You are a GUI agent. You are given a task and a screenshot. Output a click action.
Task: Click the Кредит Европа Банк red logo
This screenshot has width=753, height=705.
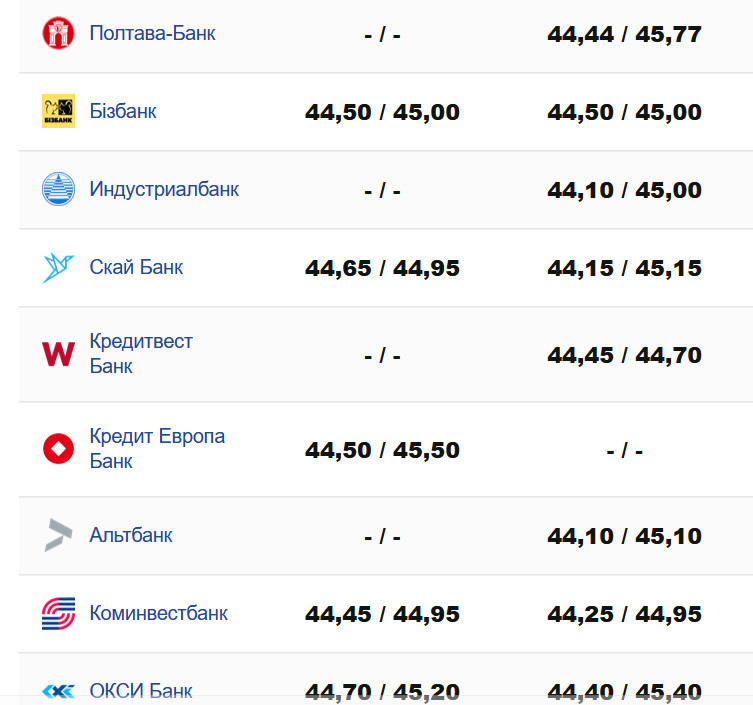tap(58, 449)
